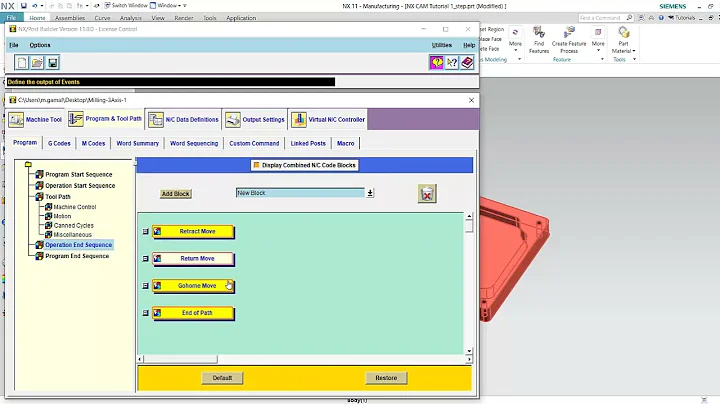Click the vertical scrollbar down arrow
720x404 pixels.
point(469,351)
